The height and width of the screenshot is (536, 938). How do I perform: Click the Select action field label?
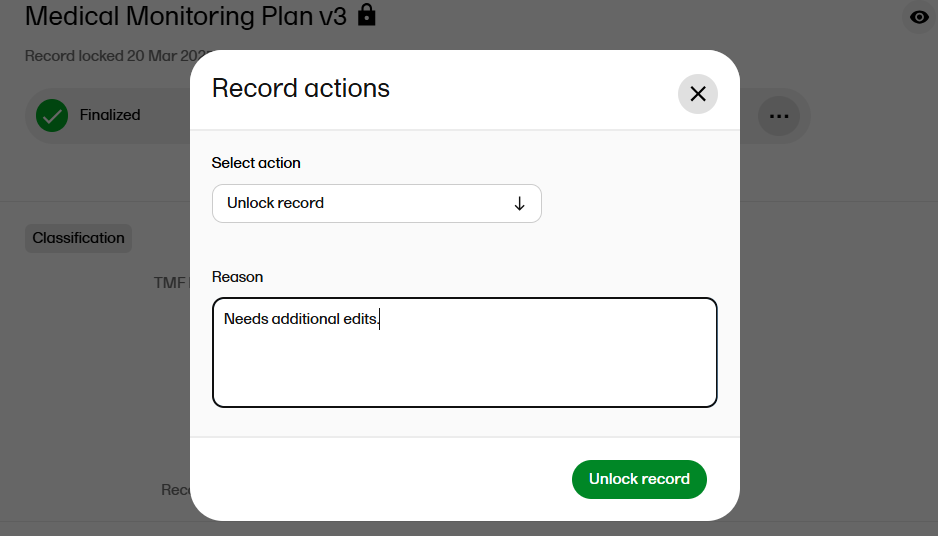[x=256, y=163]
